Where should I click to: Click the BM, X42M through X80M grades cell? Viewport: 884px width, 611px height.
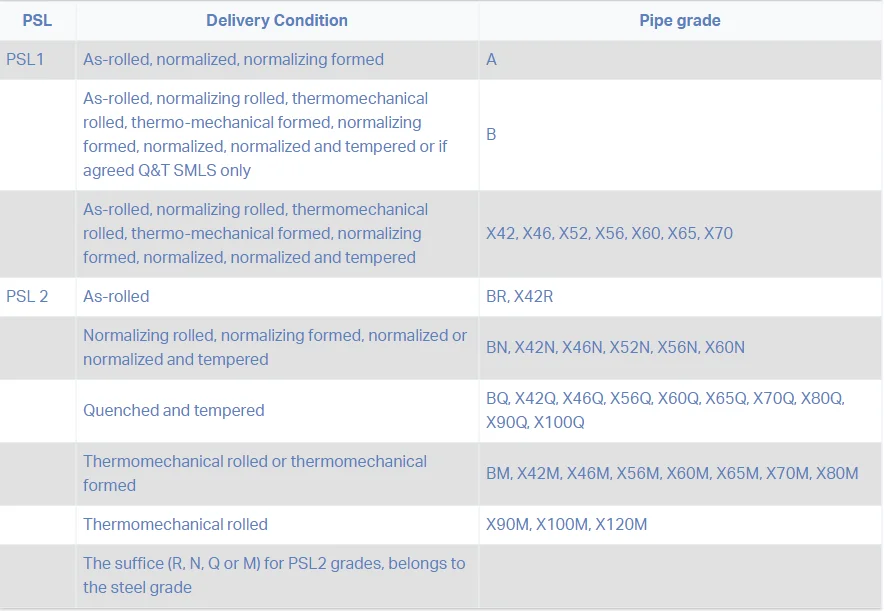point(672,473)
